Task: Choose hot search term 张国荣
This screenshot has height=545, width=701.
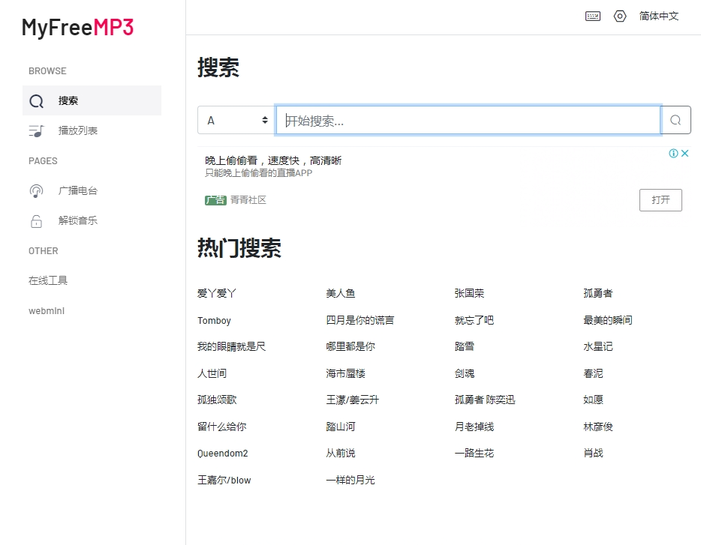Action: (469, 293)
